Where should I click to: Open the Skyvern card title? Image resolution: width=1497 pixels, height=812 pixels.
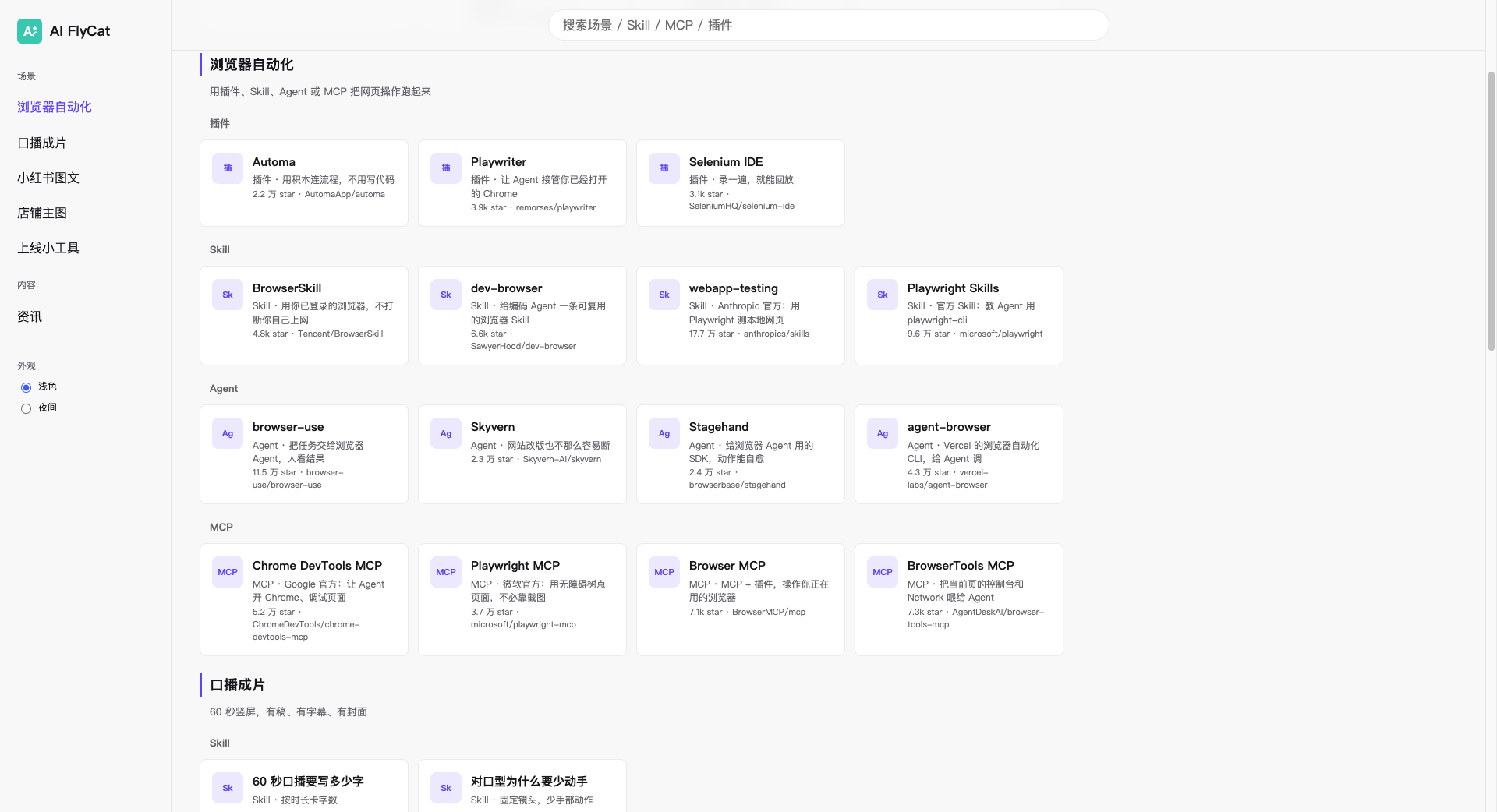coord(493,427)
